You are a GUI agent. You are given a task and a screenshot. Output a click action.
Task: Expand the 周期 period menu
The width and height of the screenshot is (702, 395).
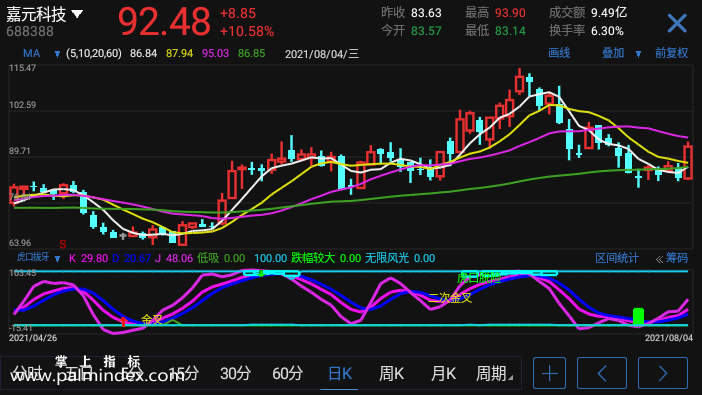494,373
